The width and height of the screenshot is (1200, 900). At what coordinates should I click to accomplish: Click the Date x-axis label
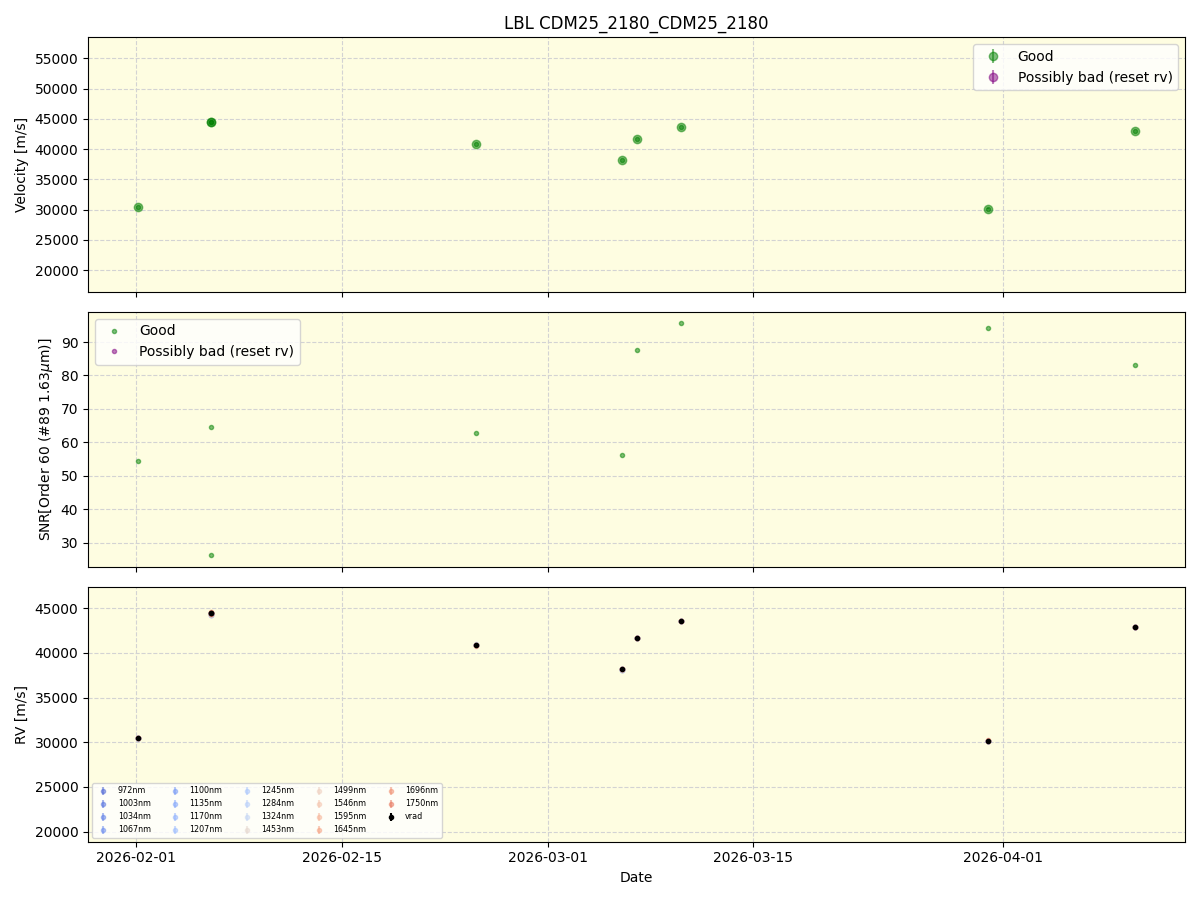pos(636,877)
